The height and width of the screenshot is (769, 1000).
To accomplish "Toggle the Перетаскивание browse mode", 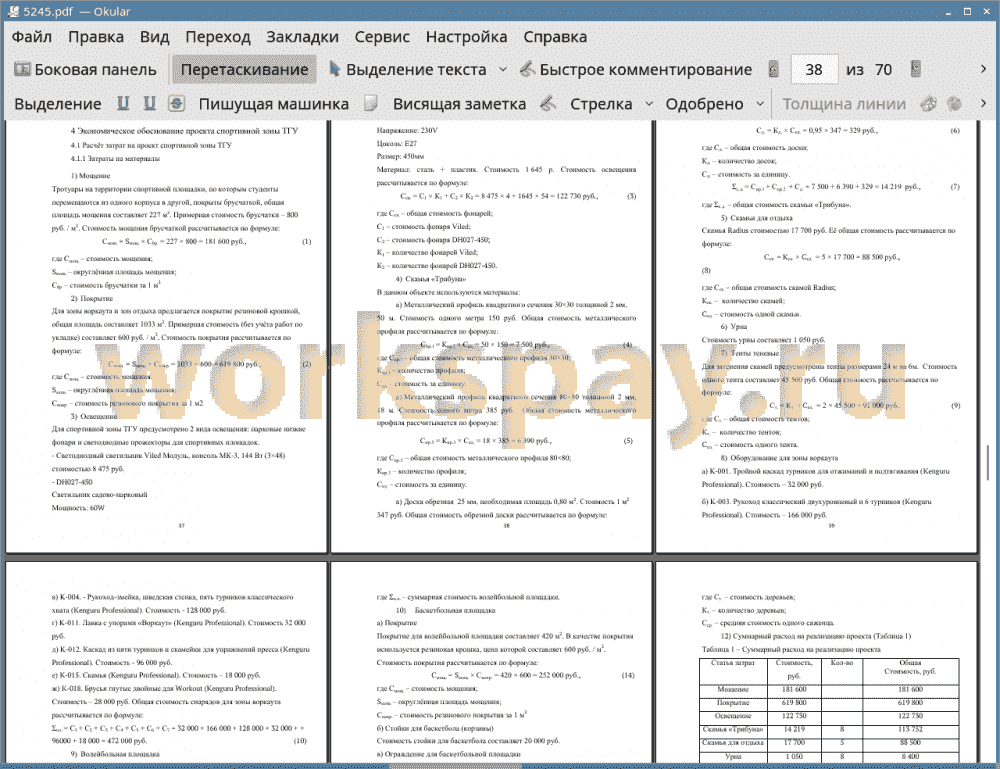I will (x=244, y=70).
